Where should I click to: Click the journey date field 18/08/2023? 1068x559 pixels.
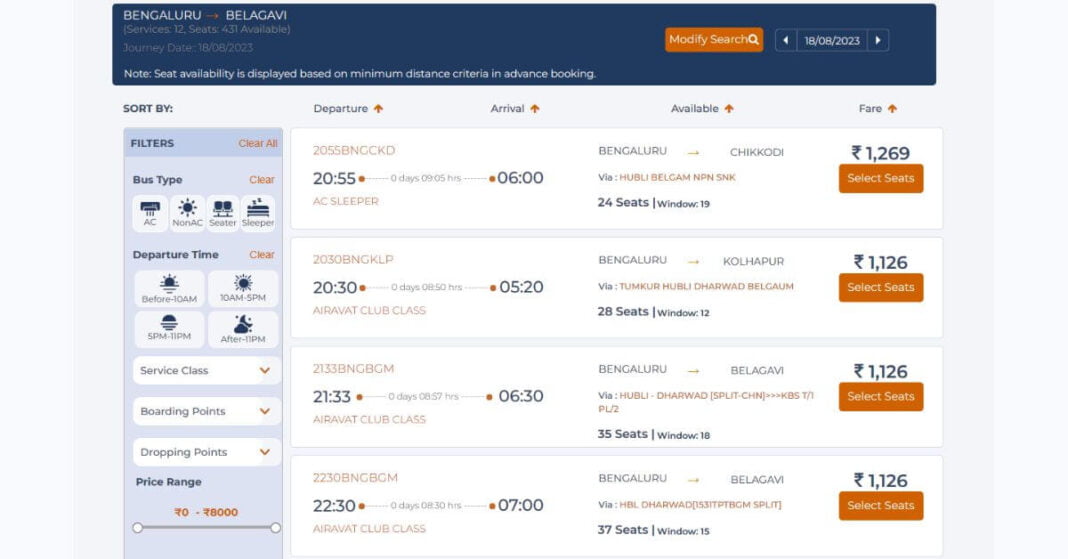tap(832, 41)
